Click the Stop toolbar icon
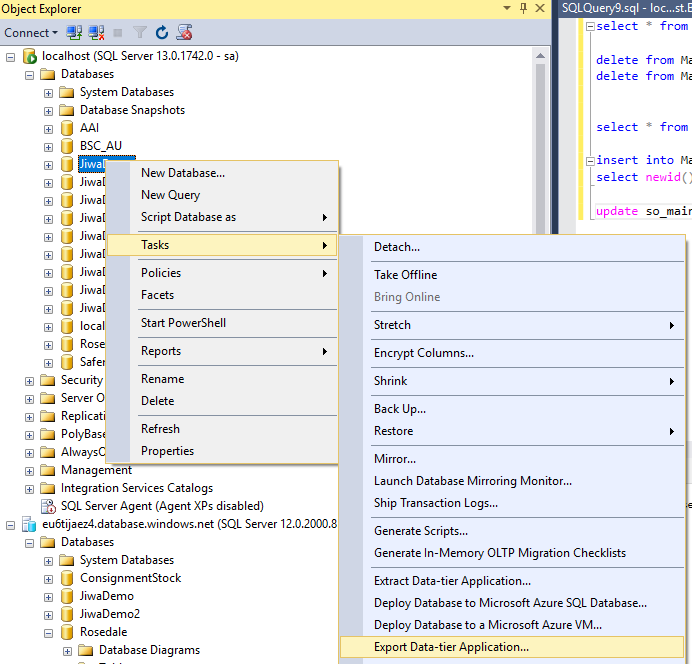The height and width of the screenshot is (664, 692). (x=117, y=33)
